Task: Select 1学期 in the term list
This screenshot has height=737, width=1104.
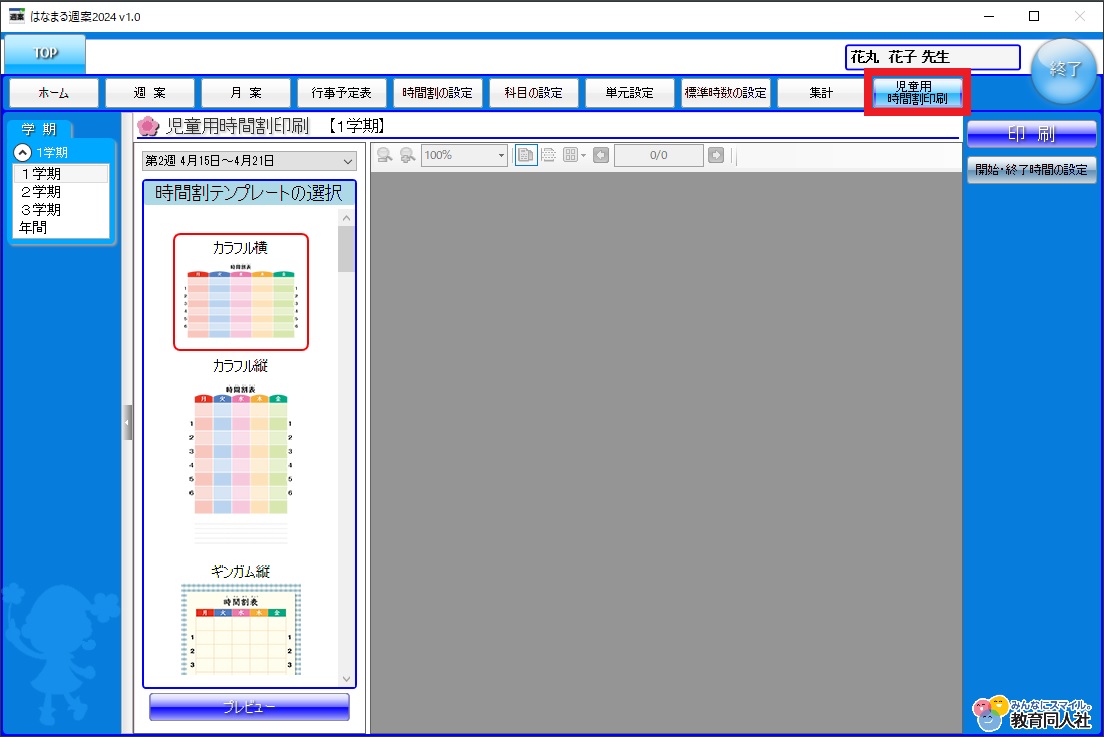Action: (x=61, y=173)
